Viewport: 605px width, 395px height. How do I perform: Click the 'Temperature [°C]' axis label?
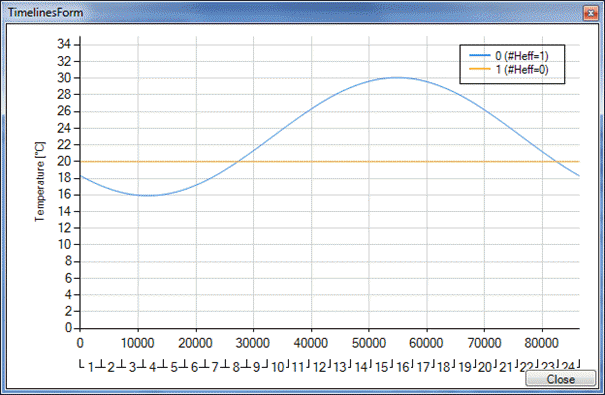tap(40, 182)
